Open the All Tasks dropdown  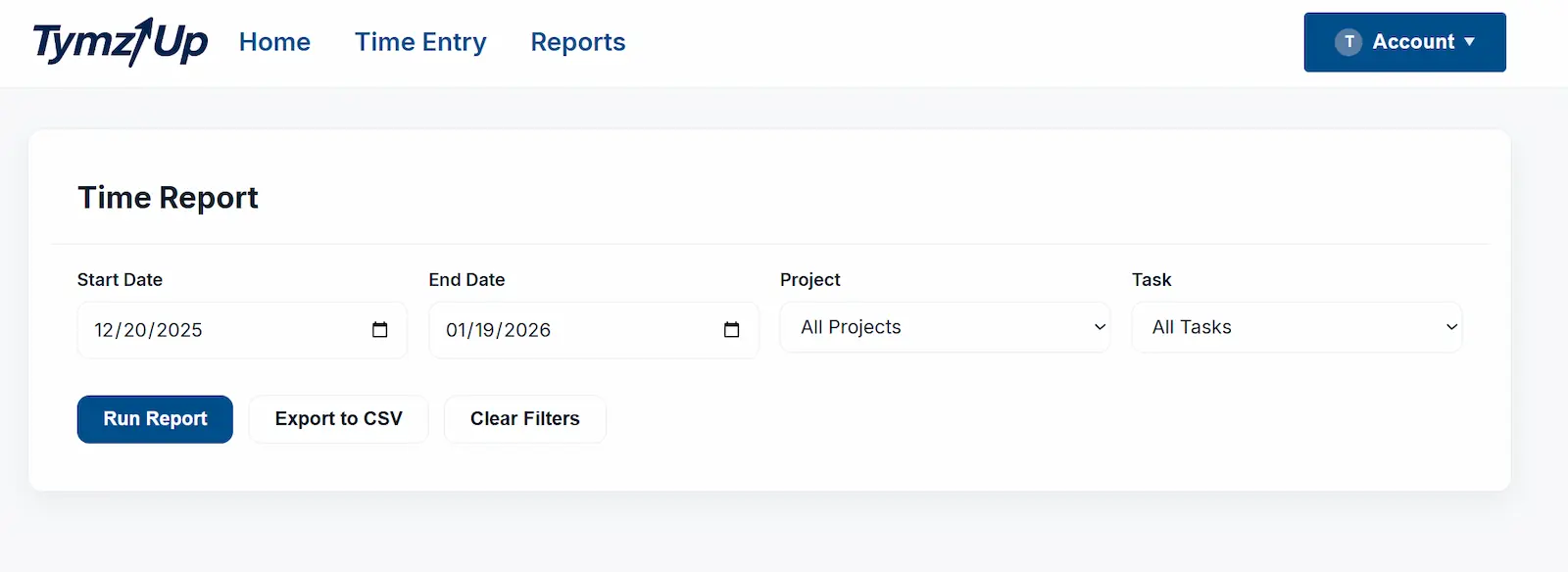(1297, 327)
